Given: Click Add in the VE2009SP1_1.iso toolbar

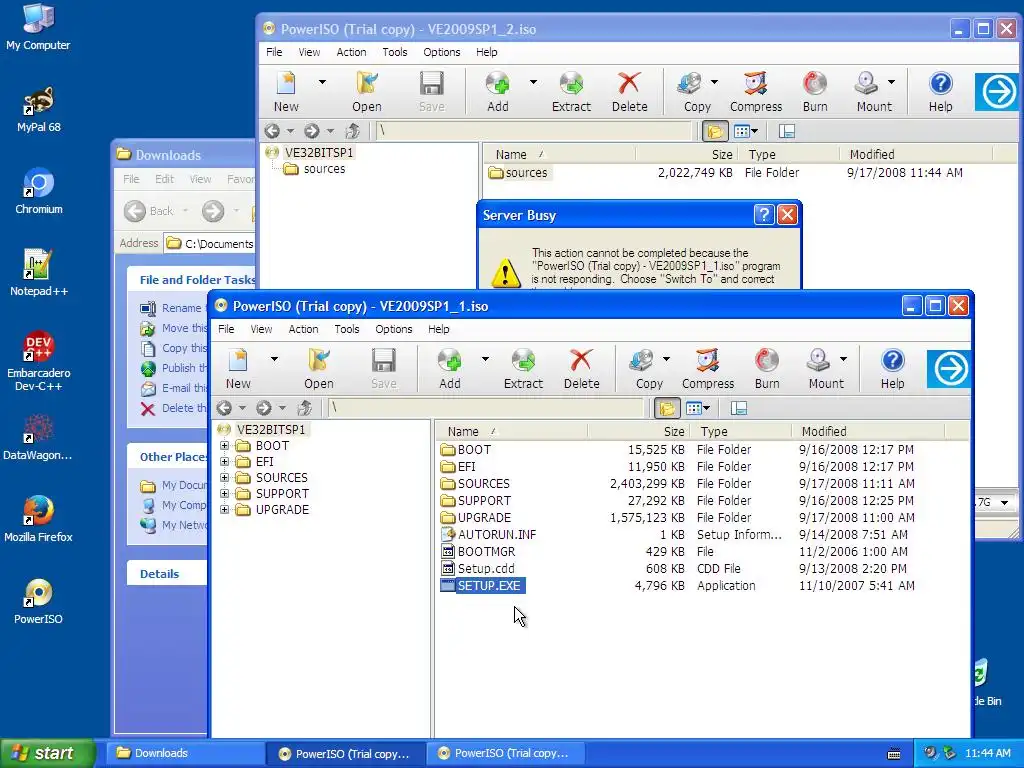Looking at the screenshot, I should click(x=449, y=368).
